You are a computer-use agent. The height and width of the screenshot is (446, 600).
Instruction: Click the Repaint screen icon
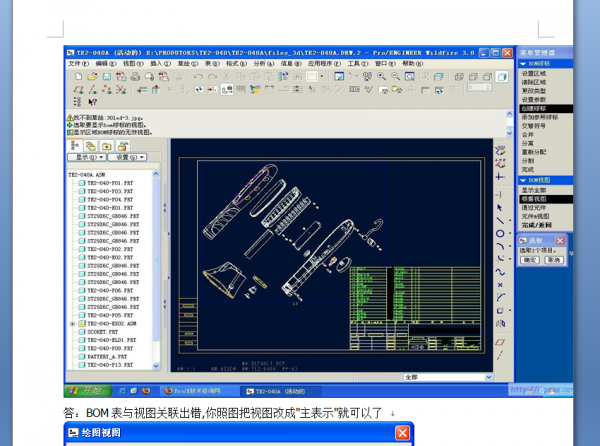pyautogui.click(x=339, y=77)
